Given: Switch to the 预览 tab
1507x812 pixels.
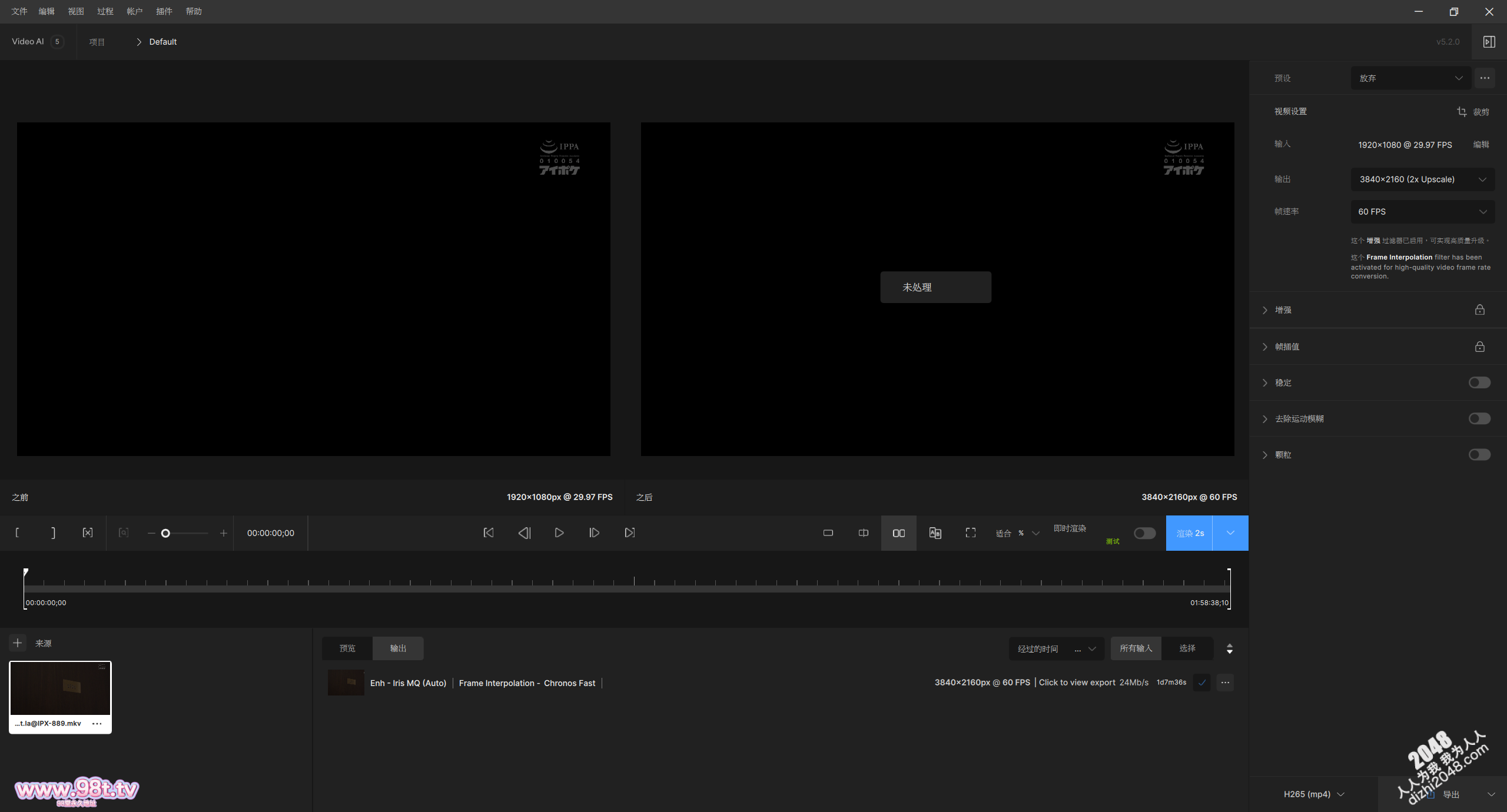Looking at the screenshot, I should click(347, 648).
